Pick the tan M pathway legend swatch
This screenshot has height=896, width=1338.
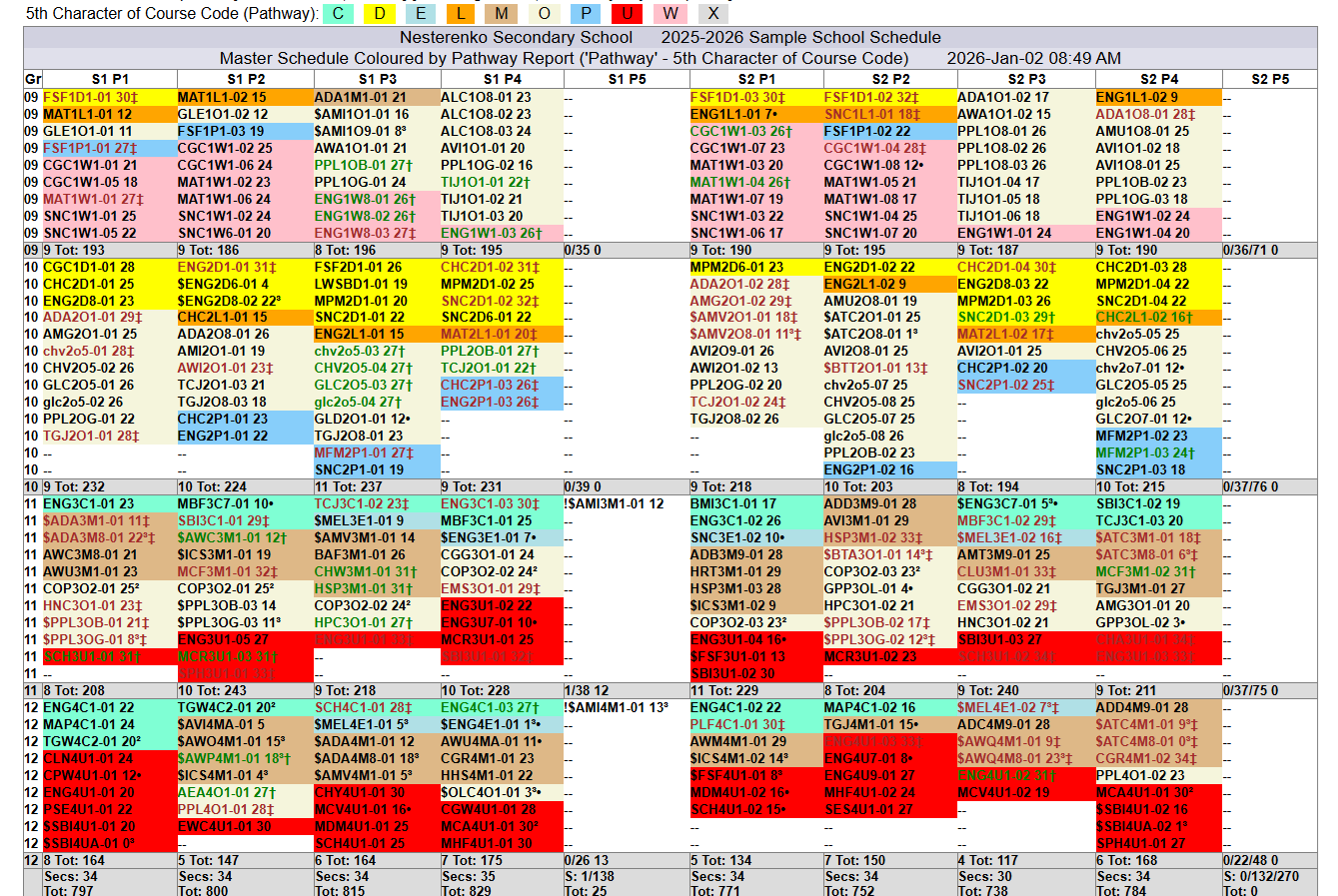tap(502, 13)
